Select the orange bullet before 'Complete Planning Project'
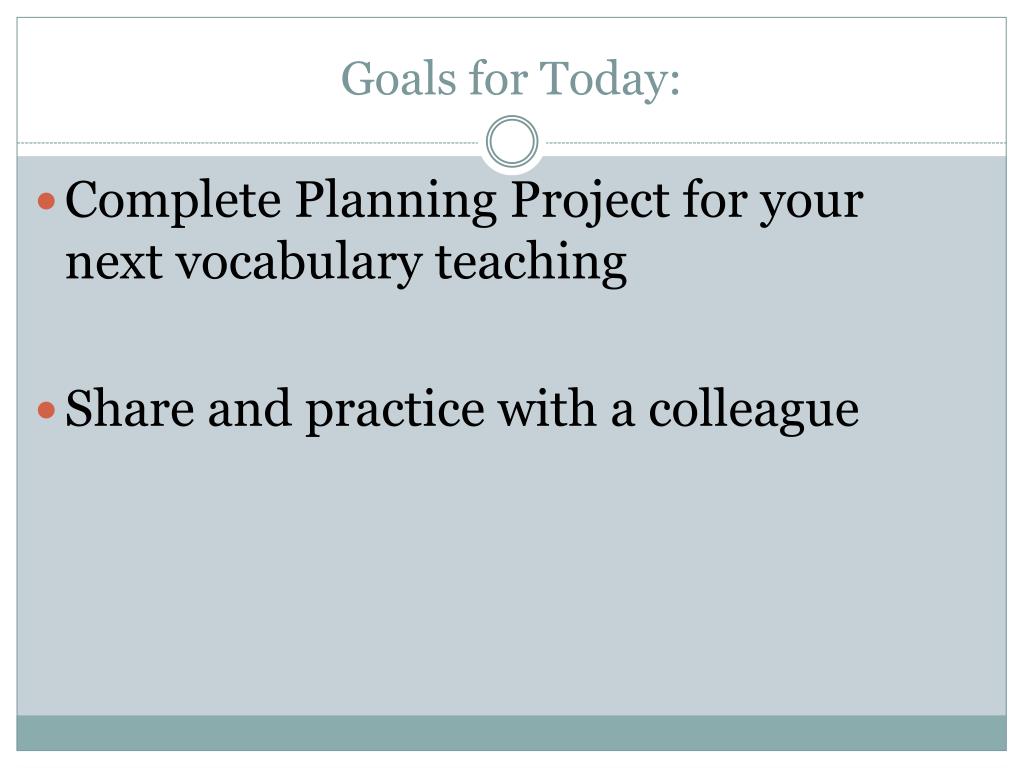This screenshot has height=768, width=1024. click(46, 201)
